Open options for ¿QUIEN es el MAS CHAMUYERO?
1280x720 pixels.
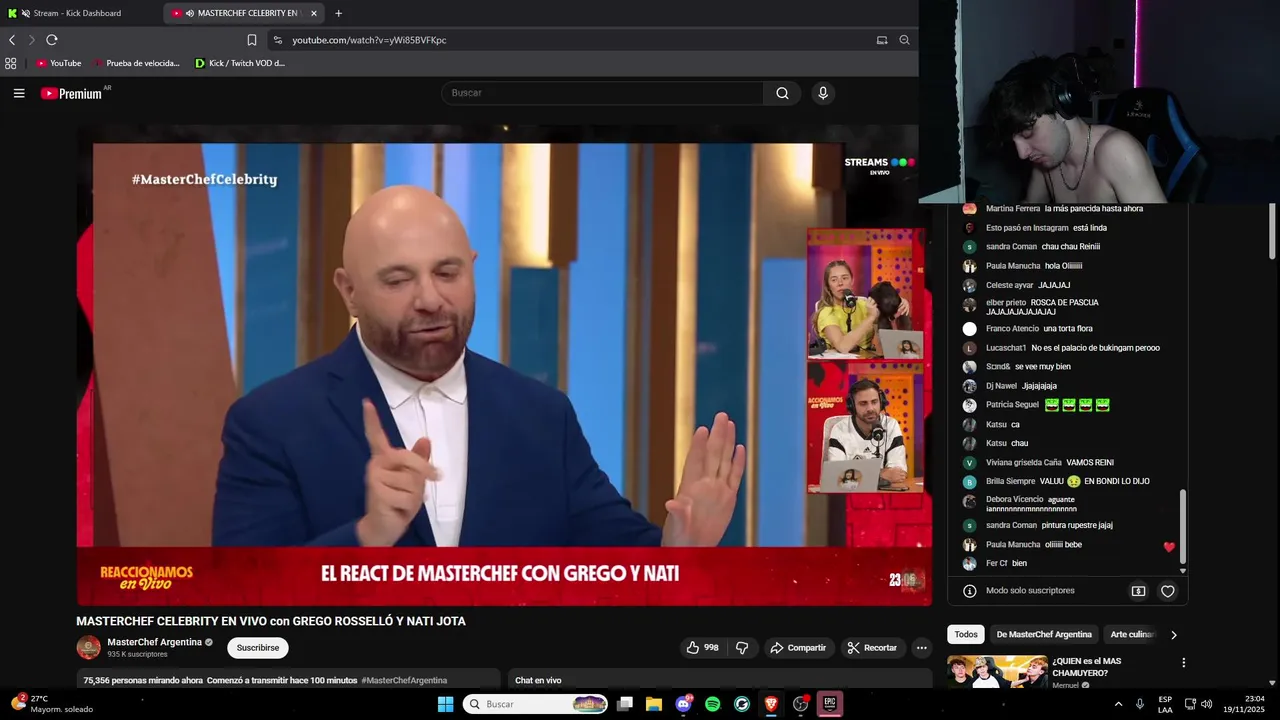tap(1183, 662)
